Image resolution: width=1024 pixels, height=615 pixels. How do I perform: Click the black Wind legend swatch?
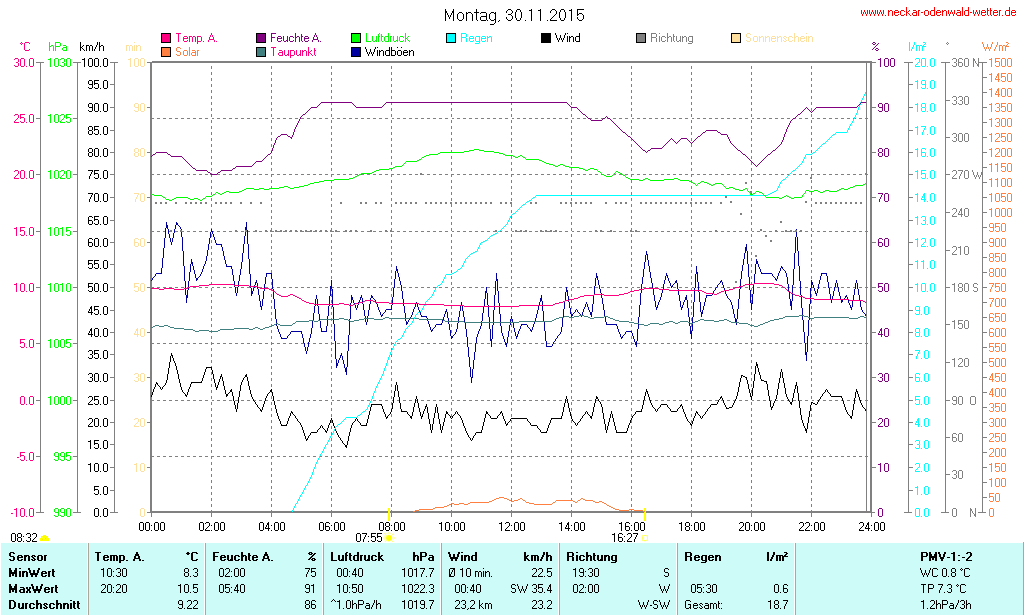(x=546, y=38)
